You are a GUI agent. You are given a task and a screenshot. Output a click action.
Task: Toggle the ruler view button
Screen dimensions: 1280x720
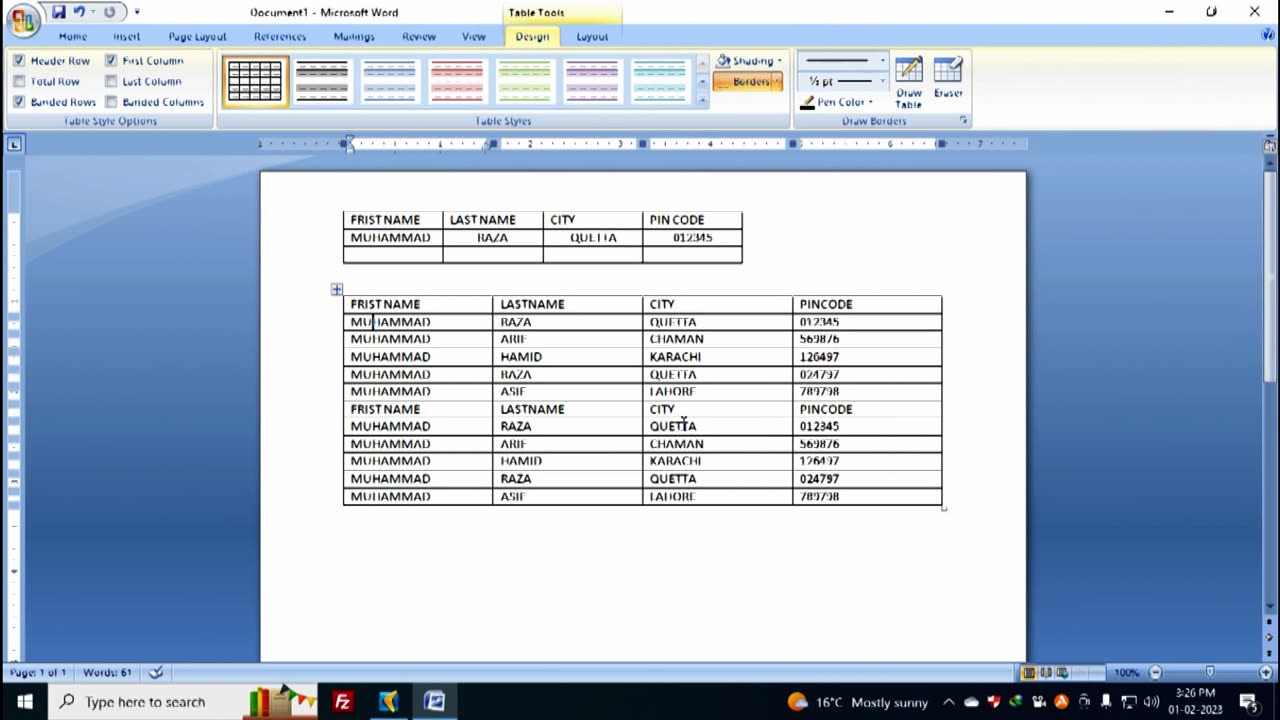click(1270, 145)
